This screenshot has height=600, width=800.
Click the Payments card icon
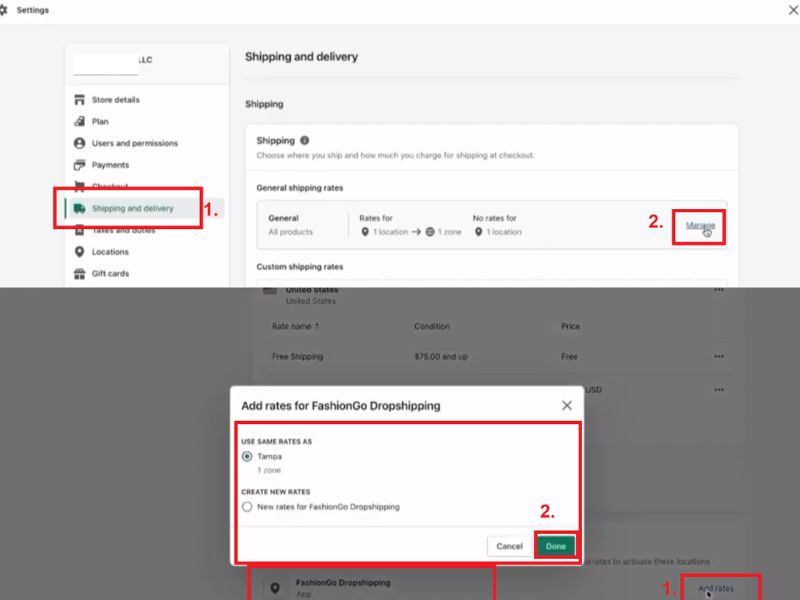coord(80,165)
